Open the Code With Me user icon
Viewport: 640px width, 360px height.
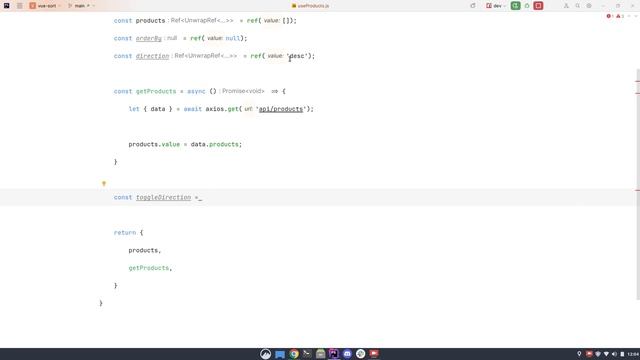[x=566, y=6]
